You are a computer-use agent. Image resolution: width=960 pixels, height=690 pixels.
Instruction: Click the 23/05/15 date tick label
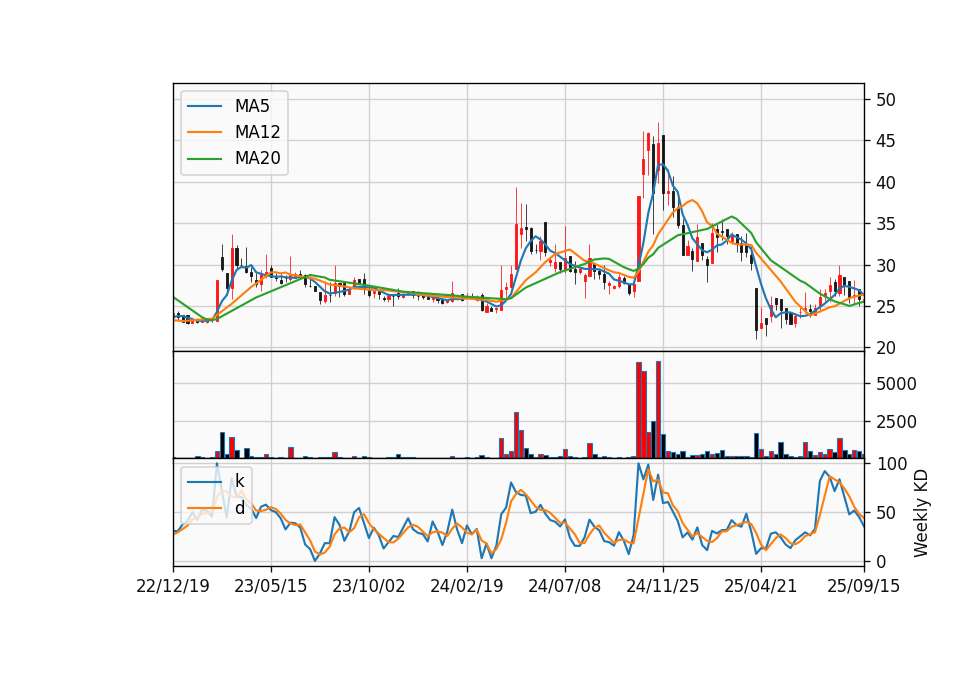pyautogui.click(x=271, y=586)
